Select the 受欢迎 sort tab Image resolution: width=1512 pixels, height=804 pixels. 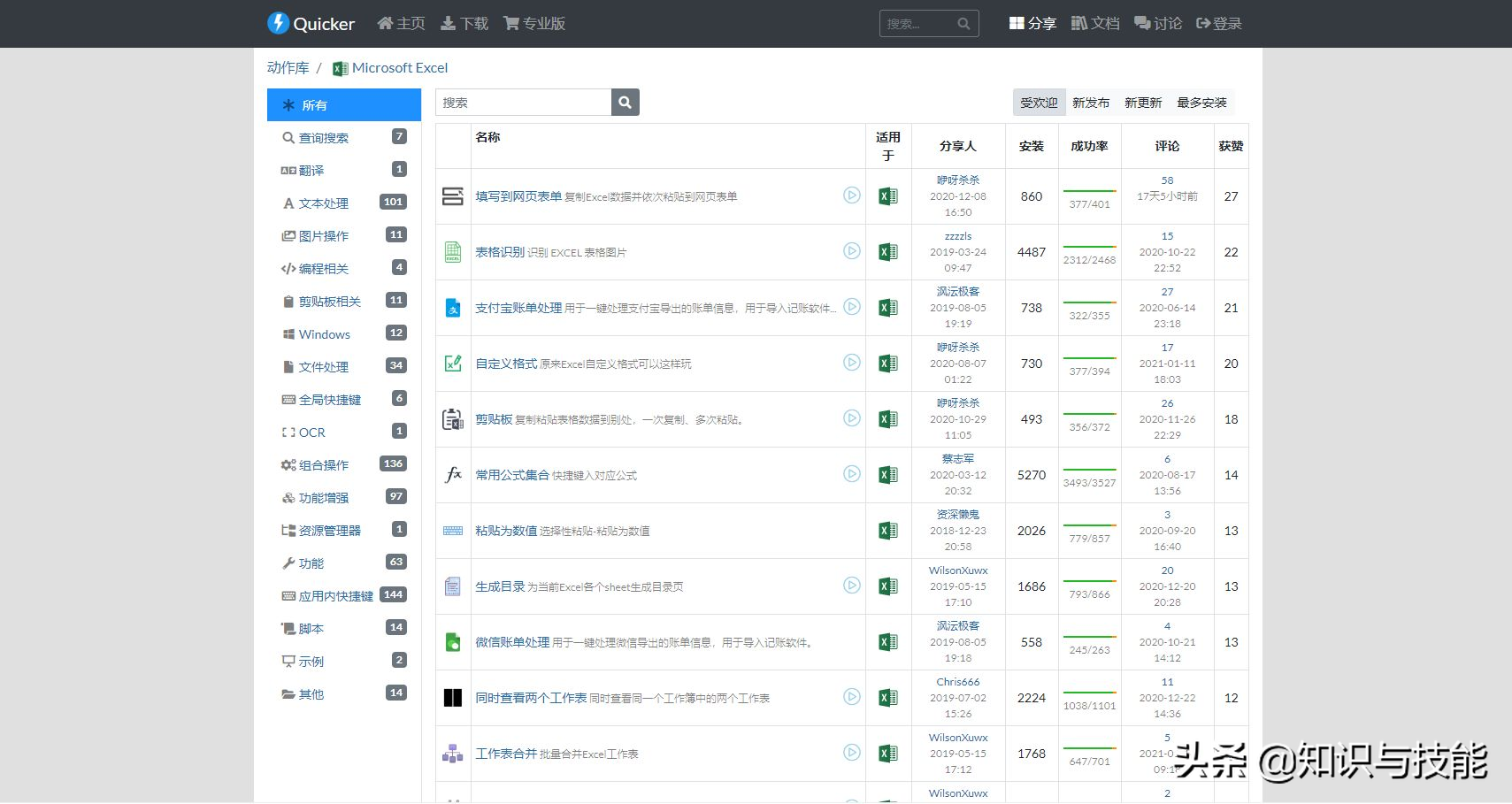coord(1039,103)
